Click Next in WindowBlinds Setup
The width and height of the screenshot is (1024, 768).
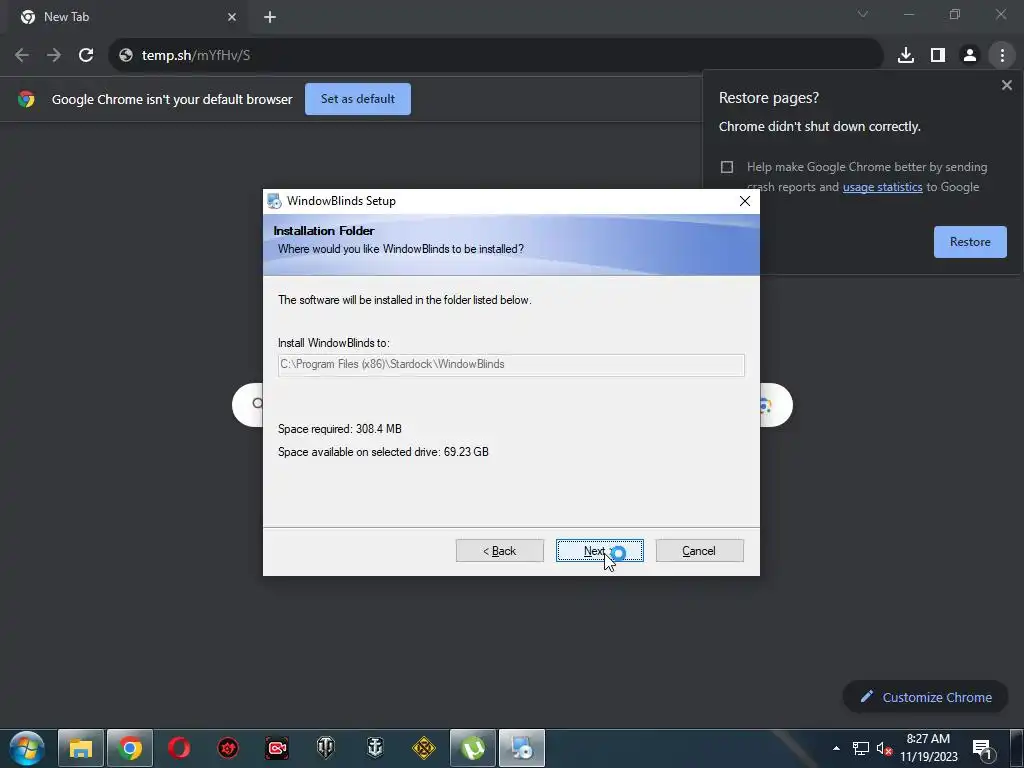[600, 551]
